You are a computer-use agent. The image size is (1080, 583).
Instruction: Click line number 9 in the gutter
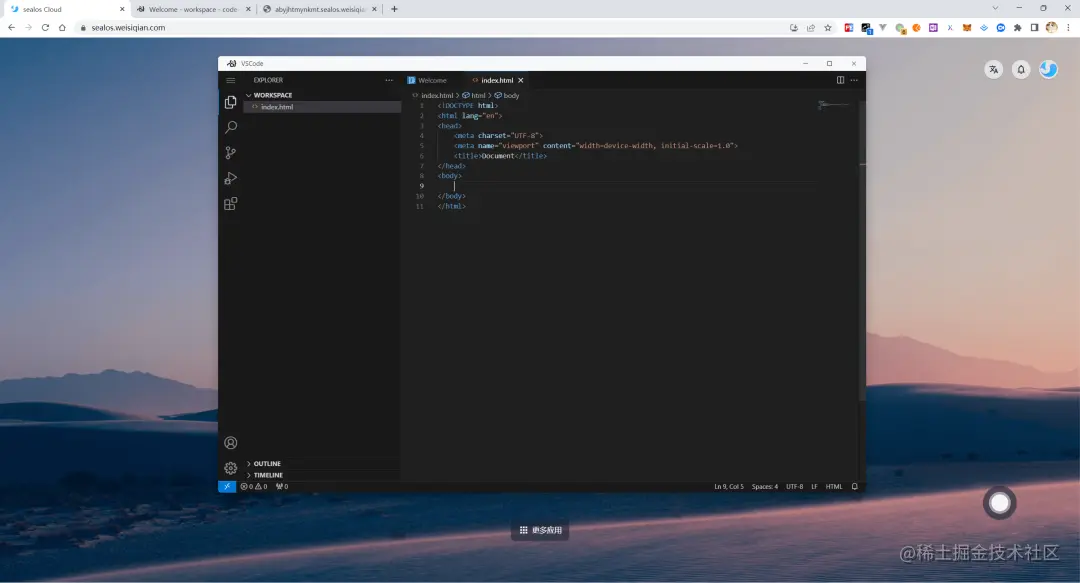click(422, 186)
